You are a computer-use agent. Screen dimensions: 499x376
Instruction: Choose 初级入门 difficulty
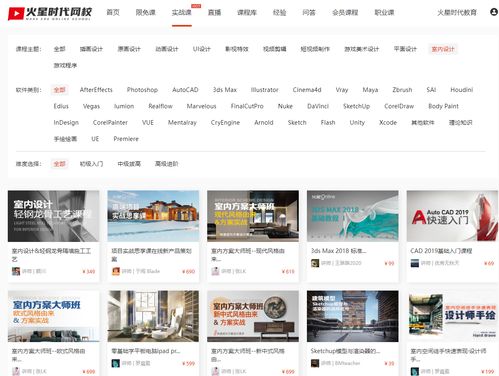click(x=91, y=164)
